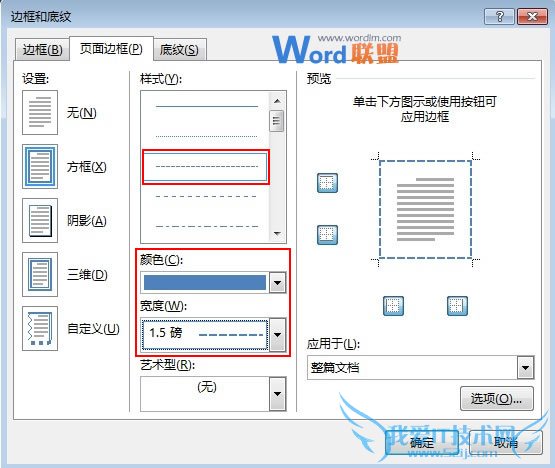
Task: Toggle the left border button in preview
Action: pyautogui.click(x=393, y=306)
